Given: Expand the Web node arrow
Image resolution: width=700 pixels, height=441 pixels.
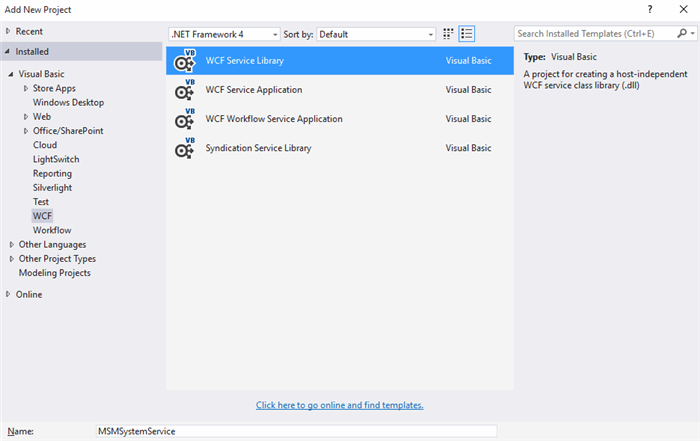Looking at the screenshot, I should (26, 117).
